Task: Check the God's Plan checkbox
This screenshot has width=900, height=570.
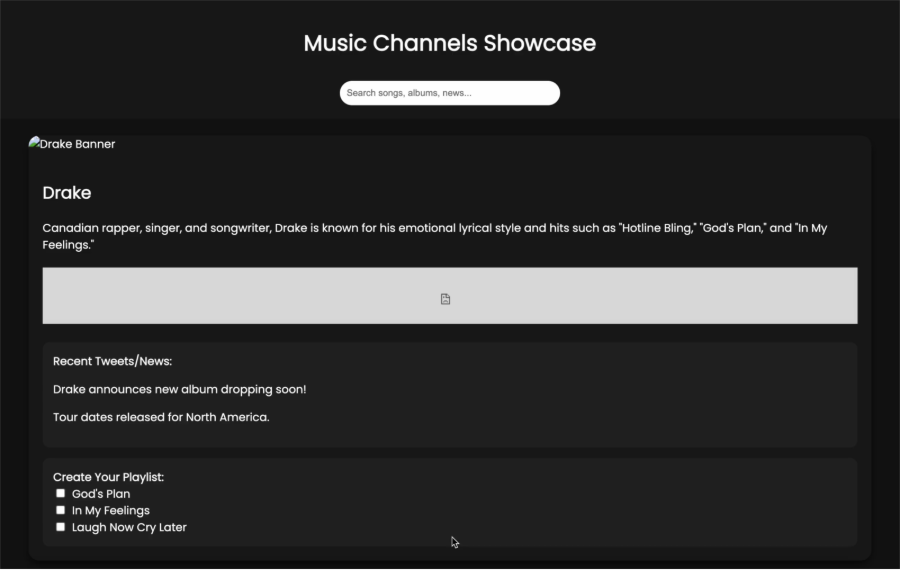Action: [x=60, y=493]
